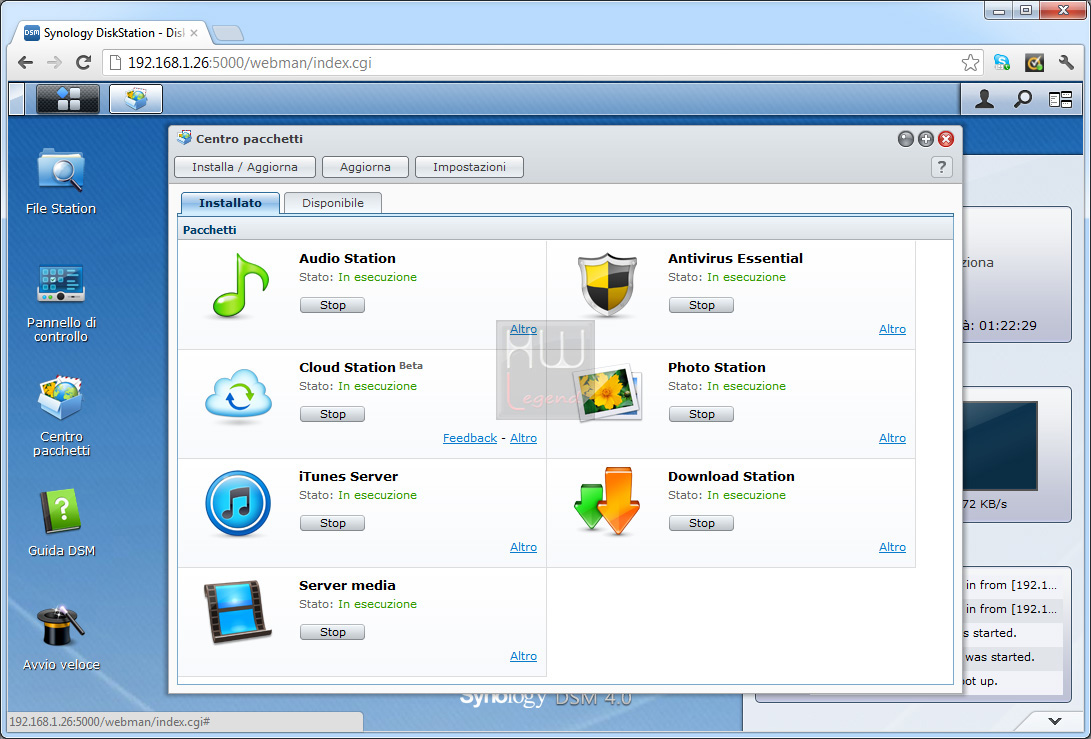Screen dimensions: 1091x739
Task: Click the Audio Station music note icon
Action: [x=239, y=285]
